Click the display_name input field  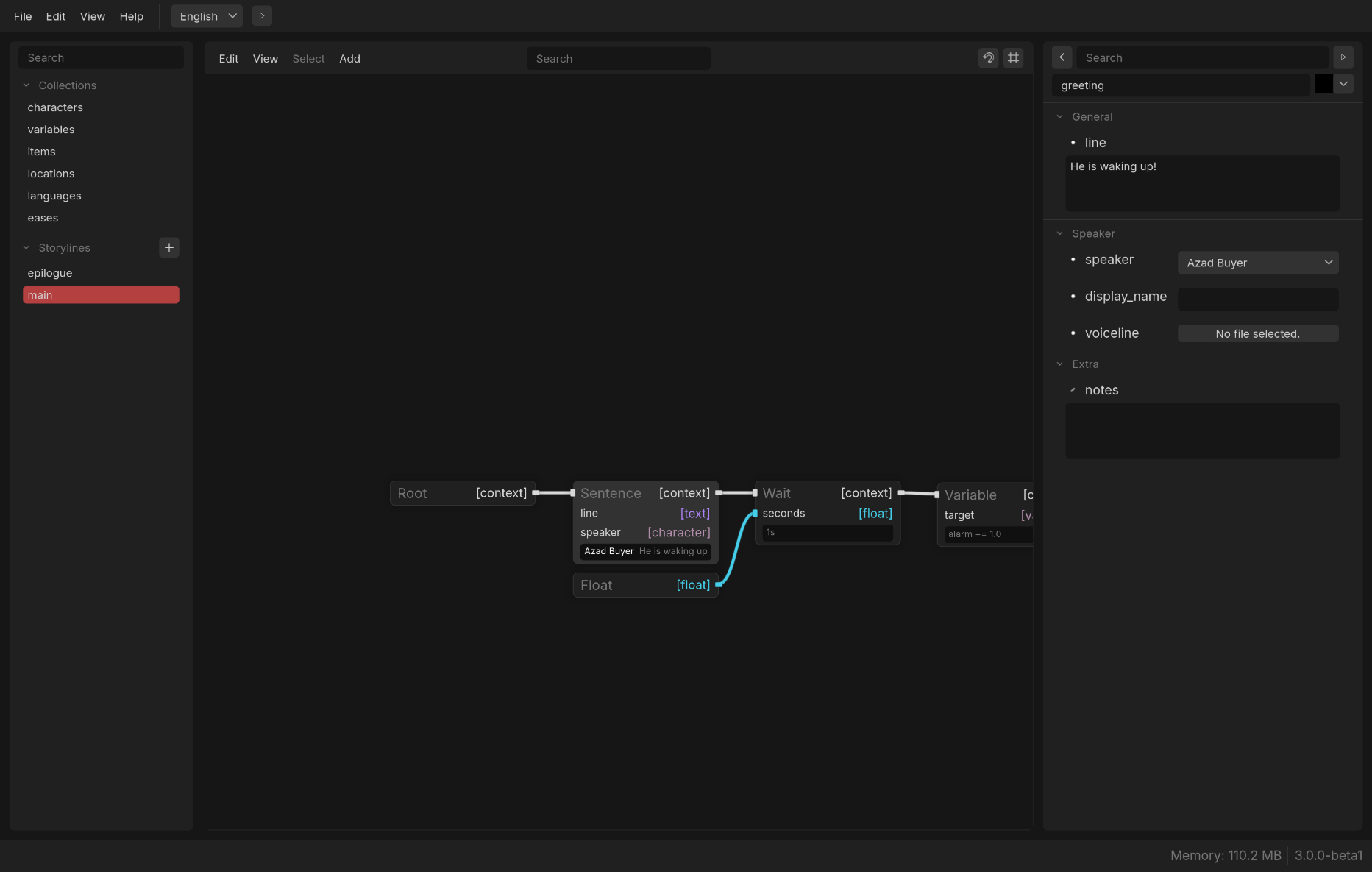click(x=1258, y=299)
